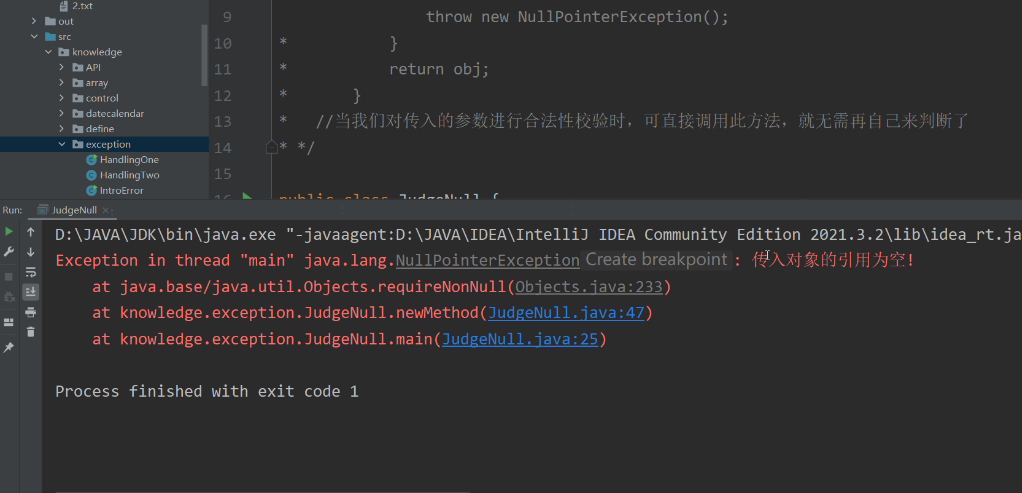1022x493 pixels.
Task: Open the JudgeNull.java:47 link
Action: (x=566, y=313)
